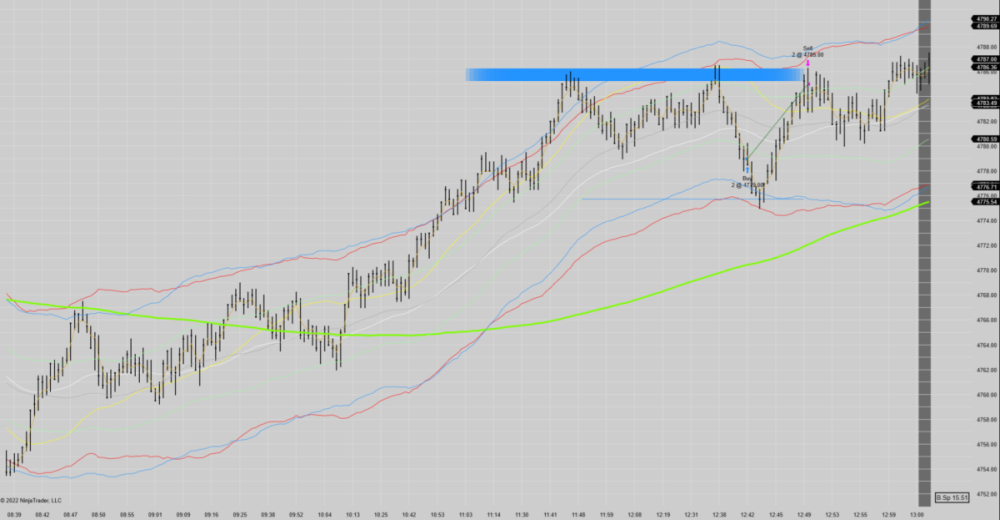Click the 2022 NinjaTrader, LLC copyright text
The height and width of the screenshot is (520, 1000).
pos(31,500)
